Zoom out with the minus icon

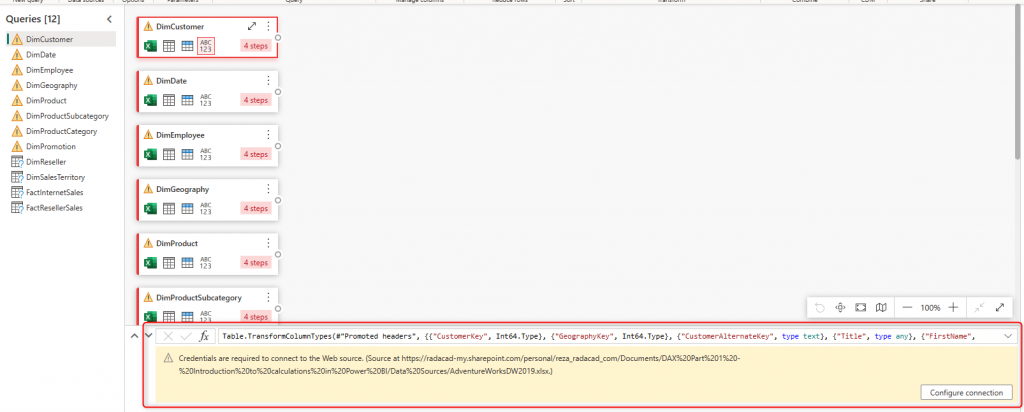[x=907, y=307]
